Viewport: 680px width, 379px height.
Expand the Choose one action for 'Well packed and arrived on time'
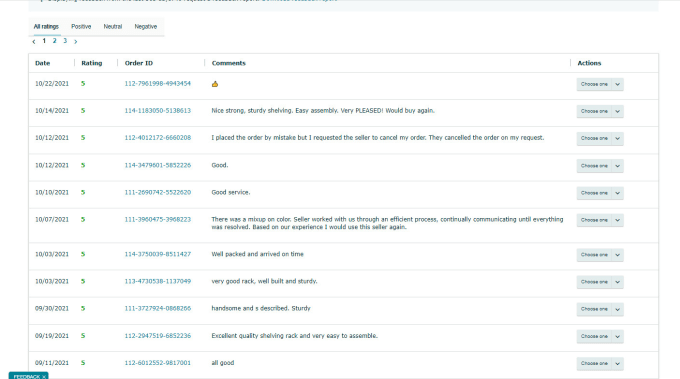point(600,255)
